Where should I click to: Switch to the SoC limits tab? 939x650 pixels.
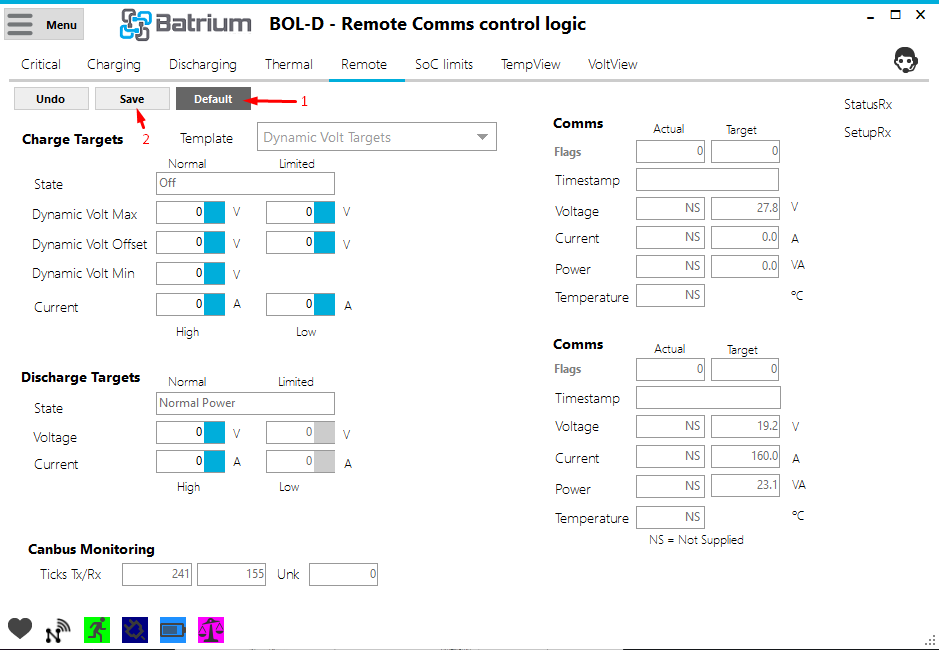pos(444,64)
